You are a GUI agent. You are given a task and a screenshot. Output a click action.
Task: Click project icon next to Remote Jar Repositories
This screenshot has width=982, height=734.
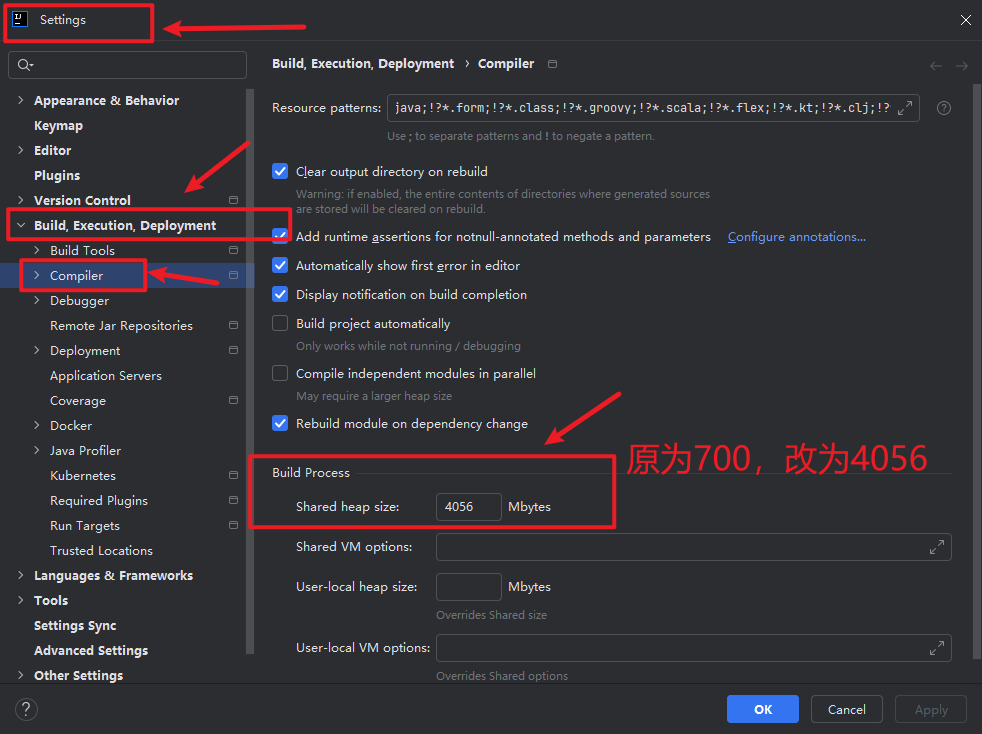[x=234, y=325]
